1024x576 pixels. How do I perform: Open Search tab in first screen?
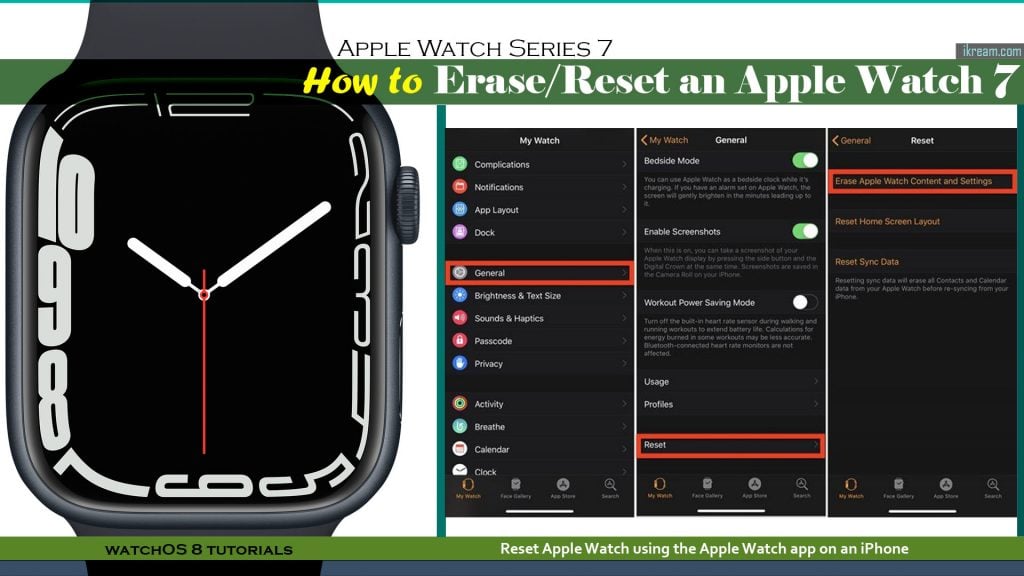click(610, 488)
